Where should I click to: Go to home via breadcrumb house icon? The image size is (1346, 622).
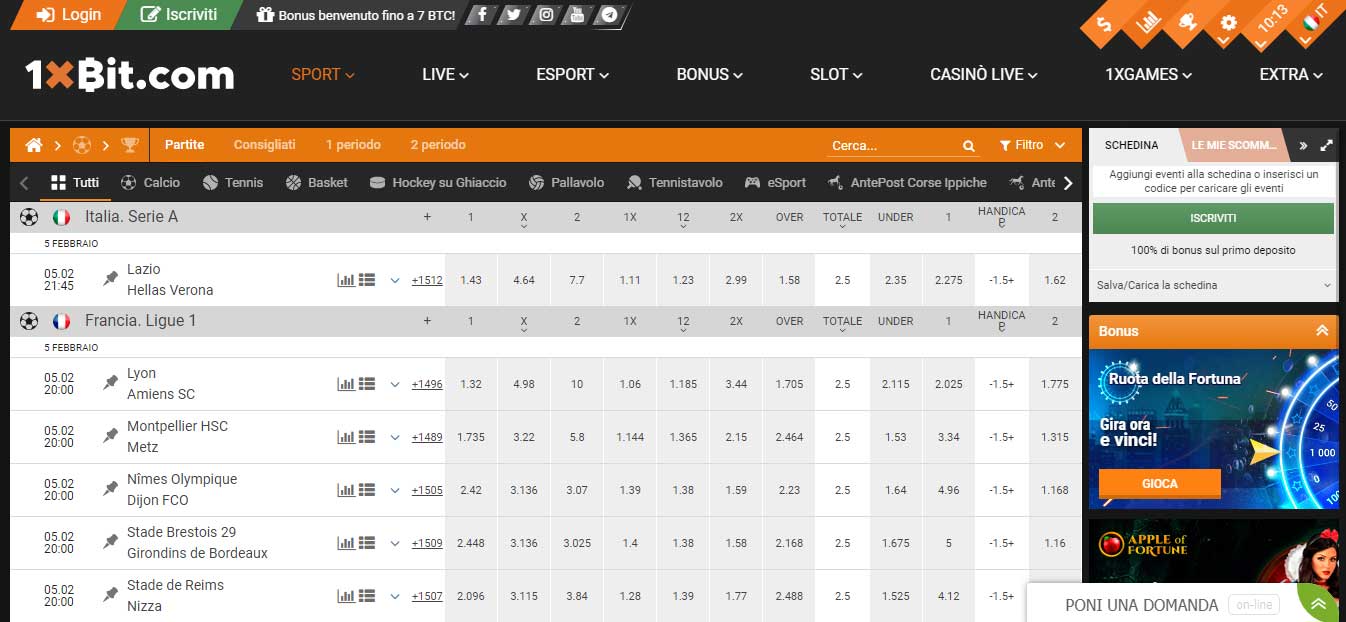(x=34, y=145)
